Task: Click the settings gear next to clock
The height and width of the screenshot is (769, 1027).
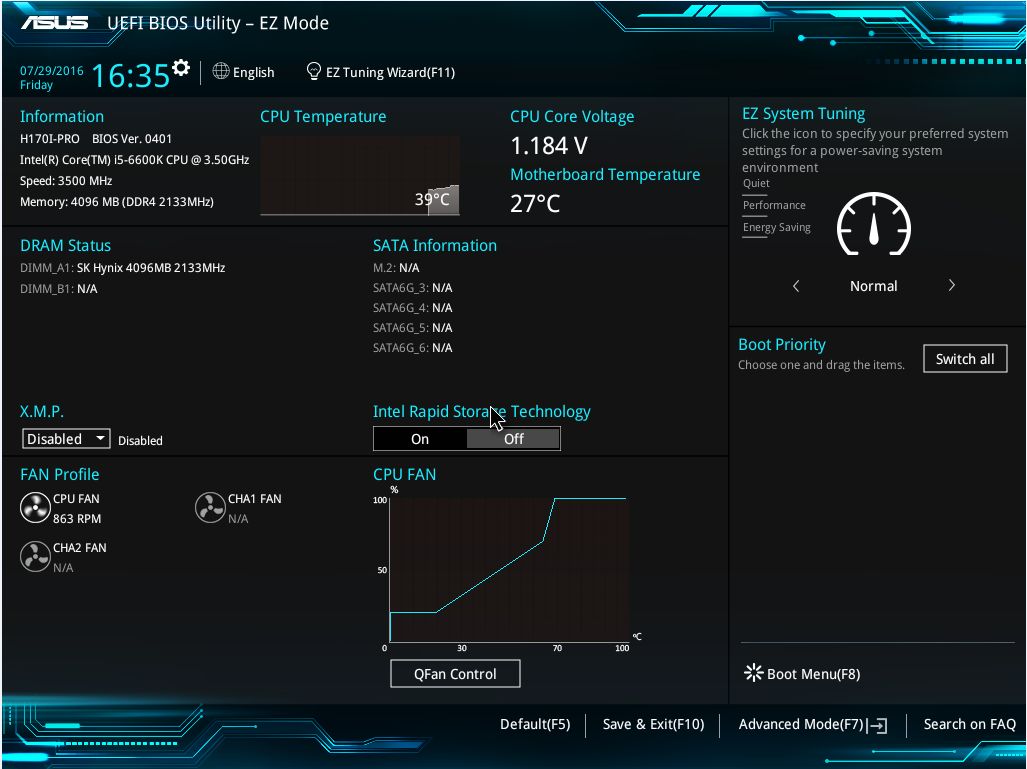Action: 181,68
